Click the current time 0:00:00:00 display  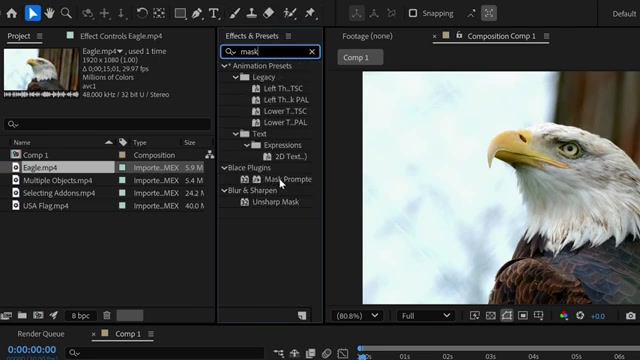32,350
